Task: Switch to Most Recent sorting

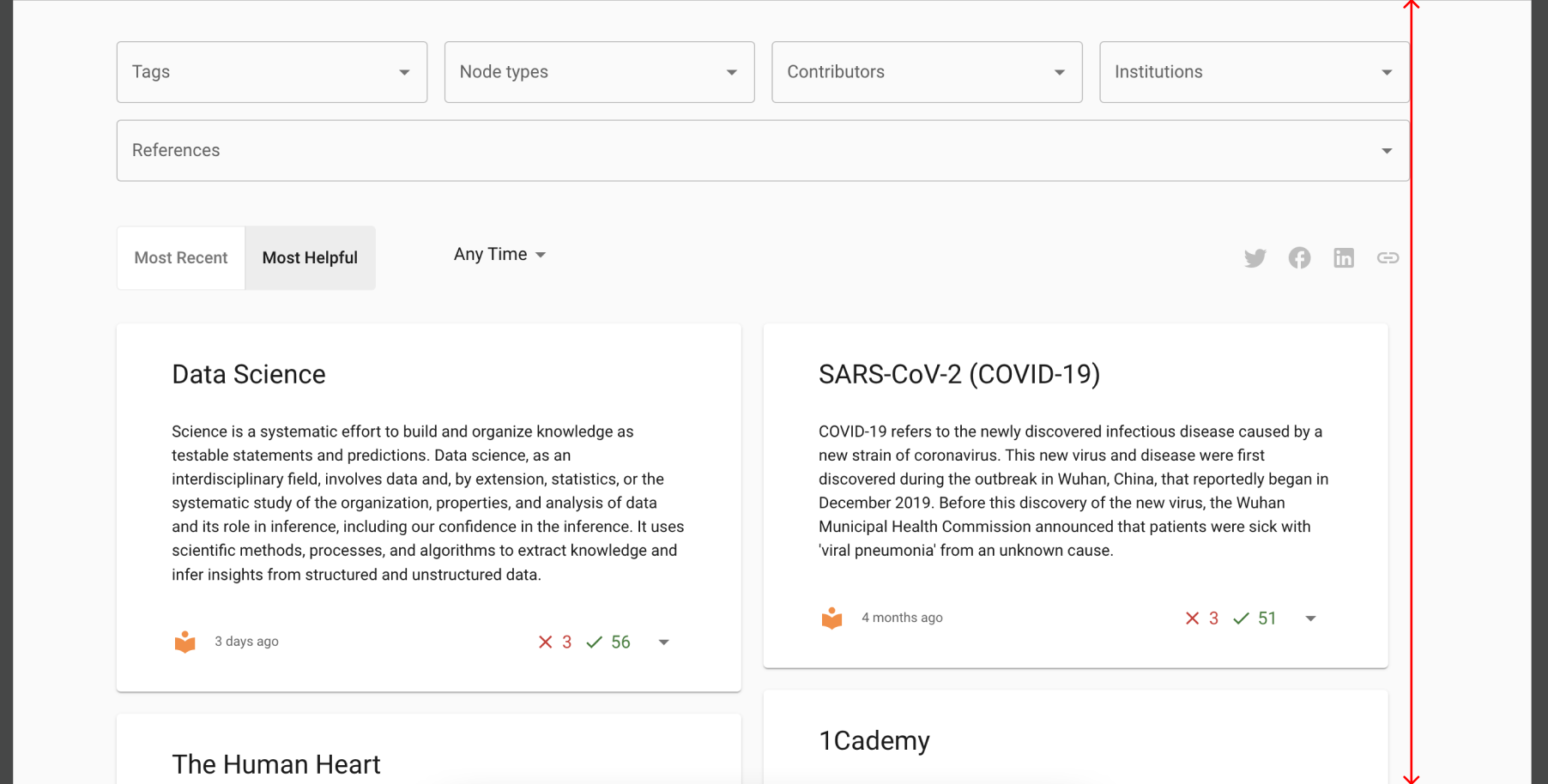Action: [x=181, y=258]
